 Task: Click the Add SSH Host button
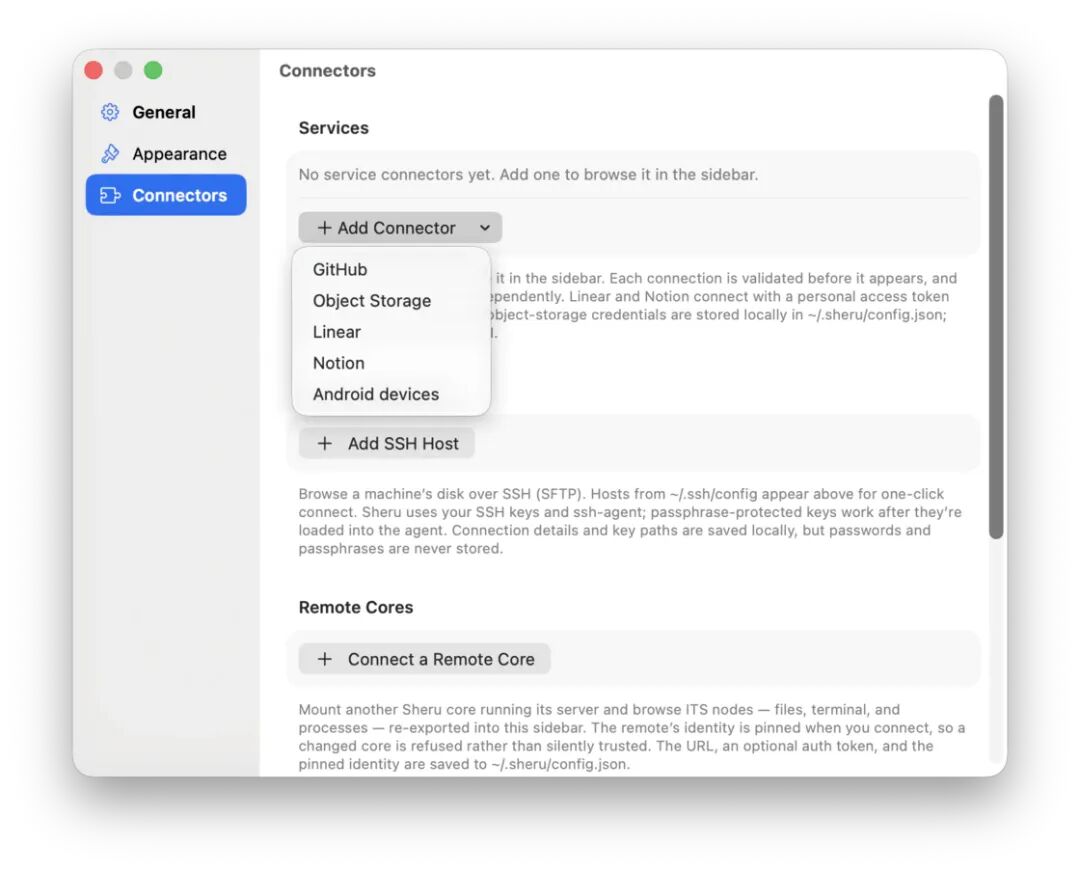coord(386,444)
